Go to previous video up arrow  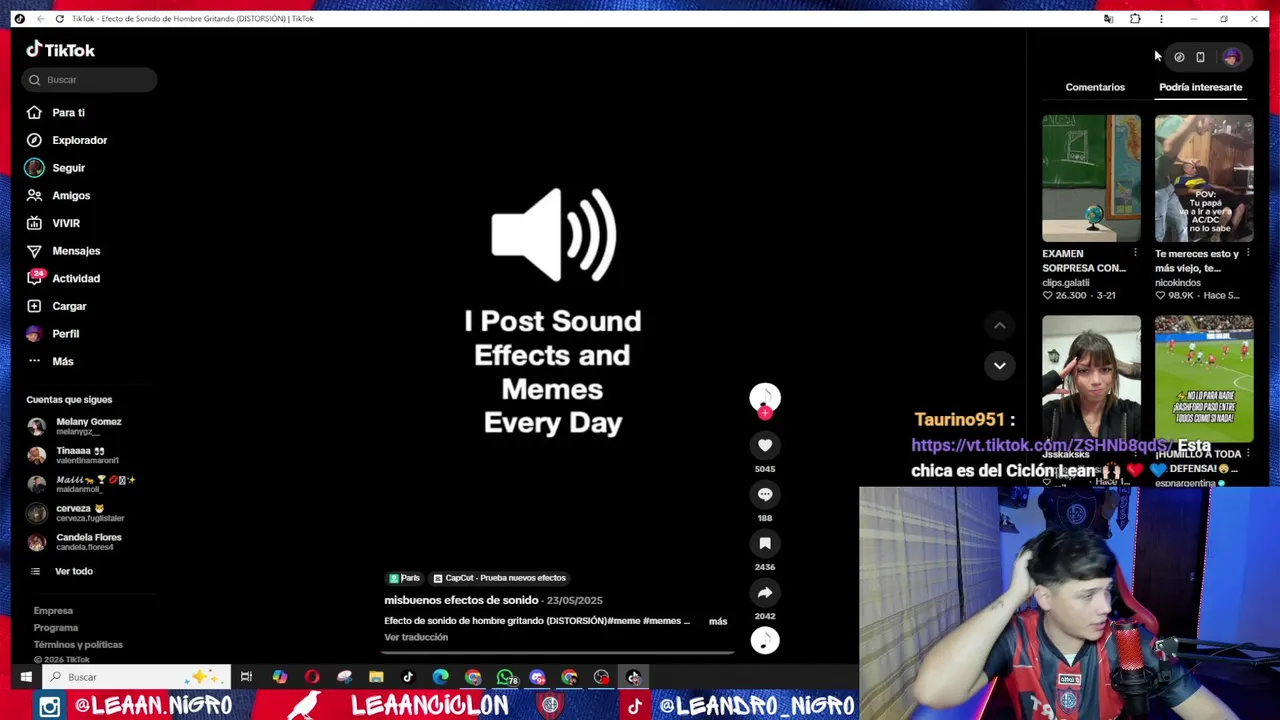coord(999,325)
